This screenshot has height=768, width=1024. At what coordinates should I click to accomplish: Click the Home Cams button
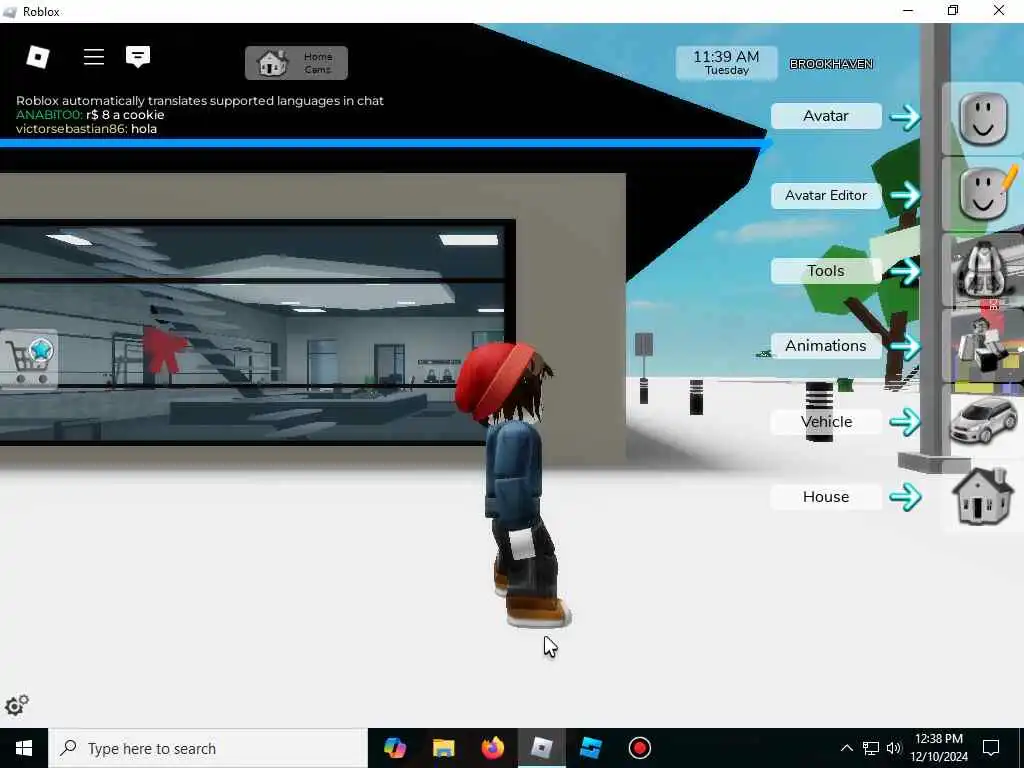coord(296,63)
